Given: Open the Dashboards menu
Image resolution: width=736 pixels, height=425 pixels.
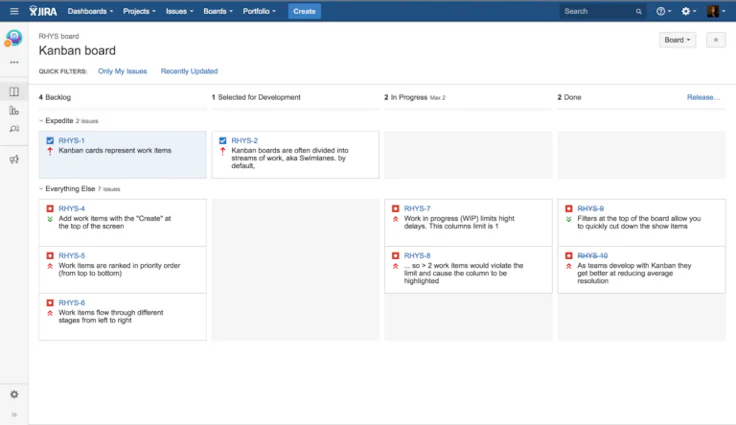Looking at the screenshot, I should (x=90, y=11).
